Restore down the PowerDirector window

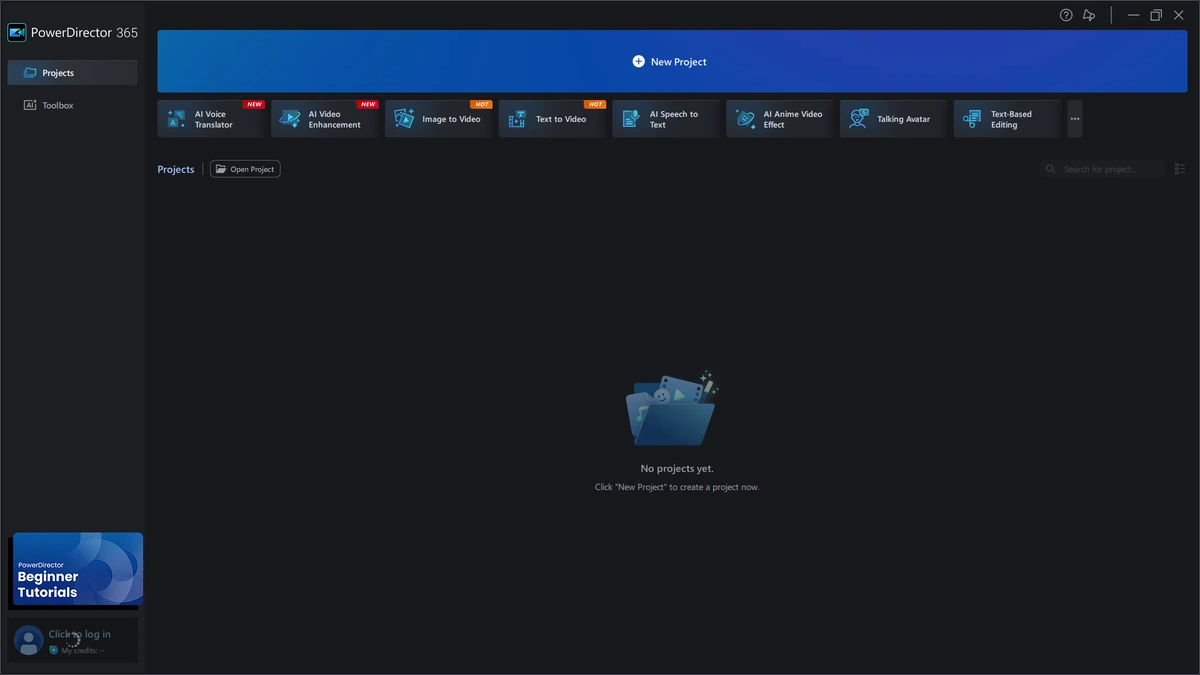1156,15
